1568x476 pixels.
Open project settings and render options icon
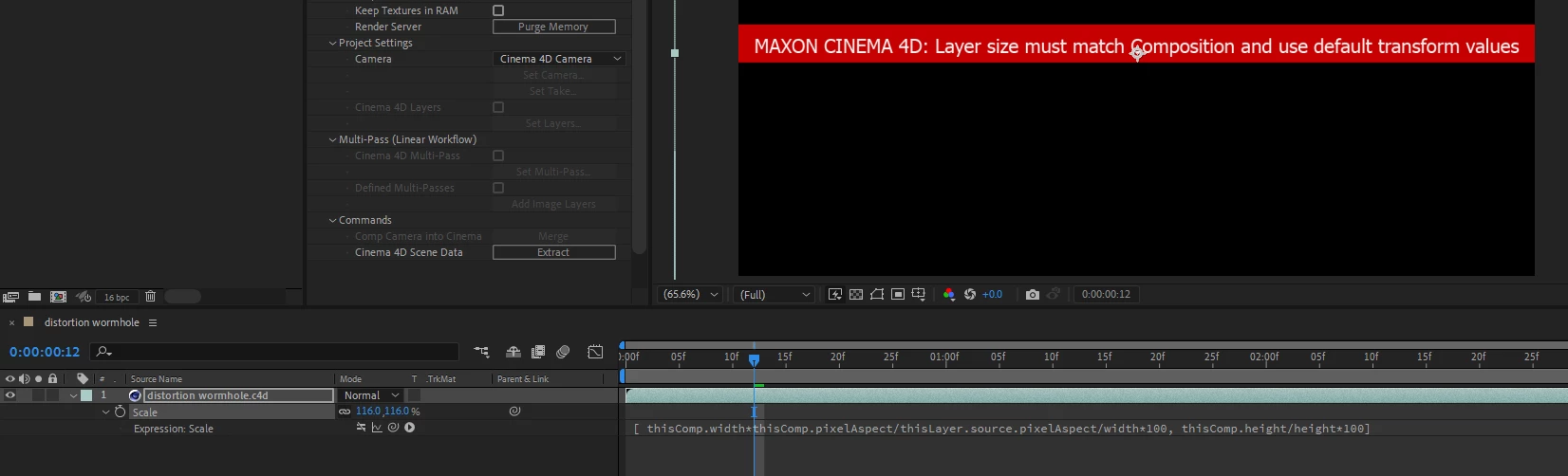84,297
